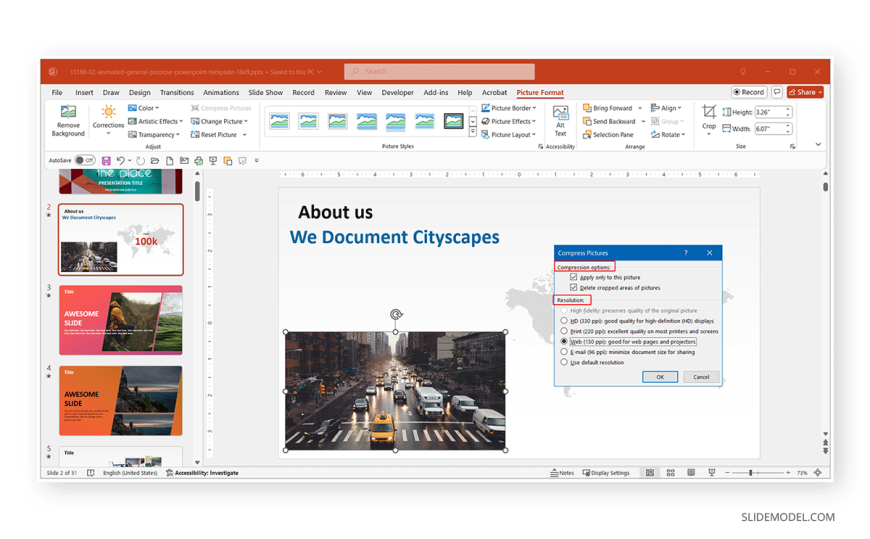The width and height of the screenshot is (870, 539).
Task: Click the rotation handle above the picture
Action: pos(396,315)
